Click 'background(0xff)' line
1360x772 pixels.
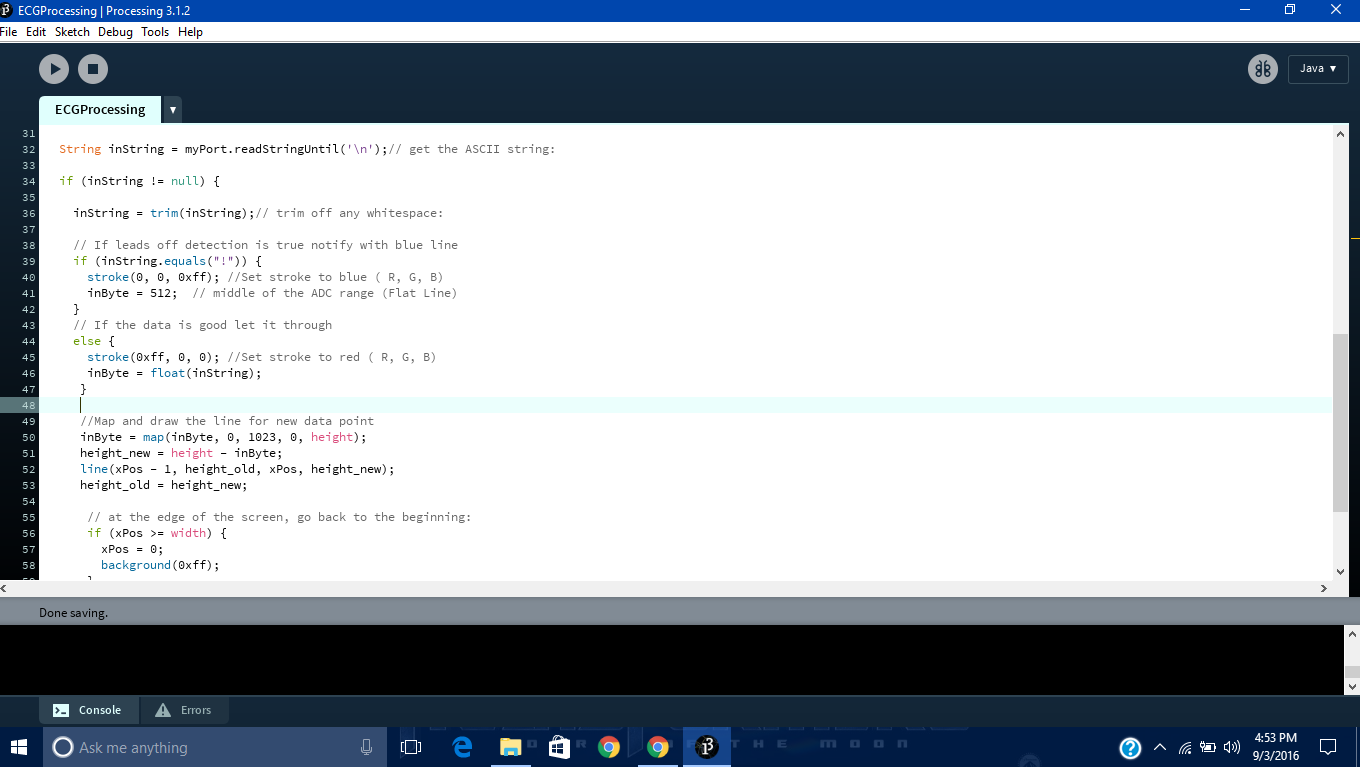160,565
